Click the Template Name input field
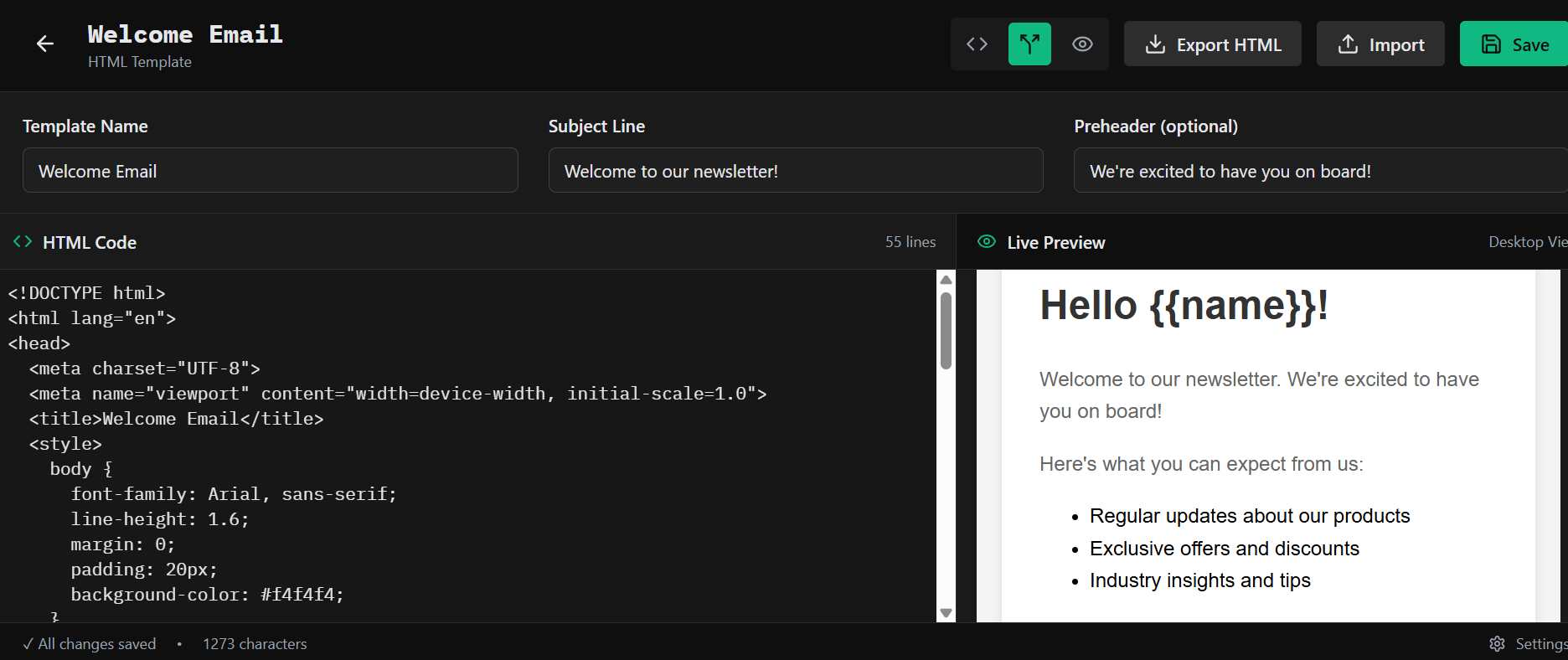The height and width of the screenshot is (660, 1568). 270,171
